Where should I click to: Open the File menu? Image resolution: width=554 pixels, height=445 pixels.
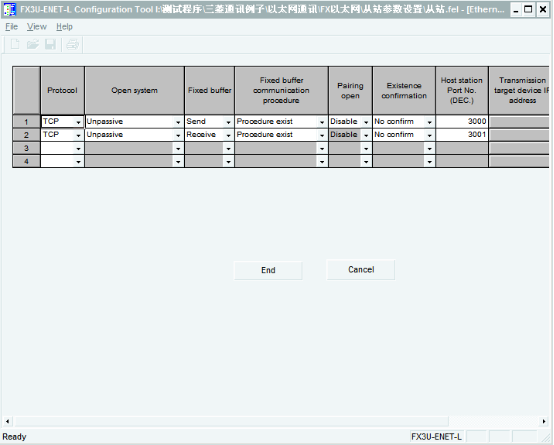(12, 27)
